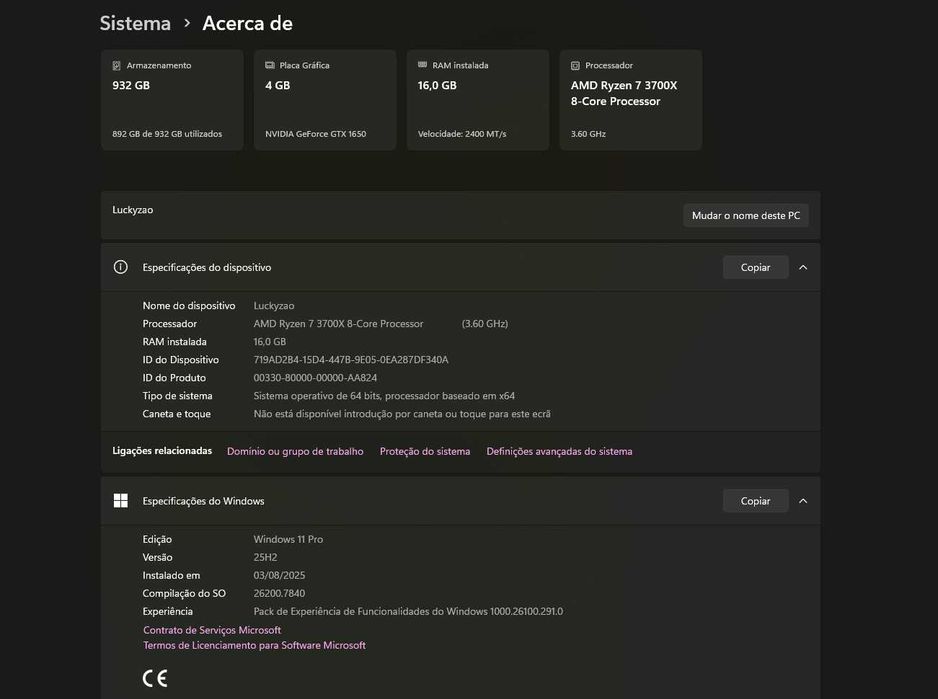Image resolution: width=938 pixels, height=699 pixels.
Task: Click the Tipo de sistema label
Action: (x=177, y=396)
